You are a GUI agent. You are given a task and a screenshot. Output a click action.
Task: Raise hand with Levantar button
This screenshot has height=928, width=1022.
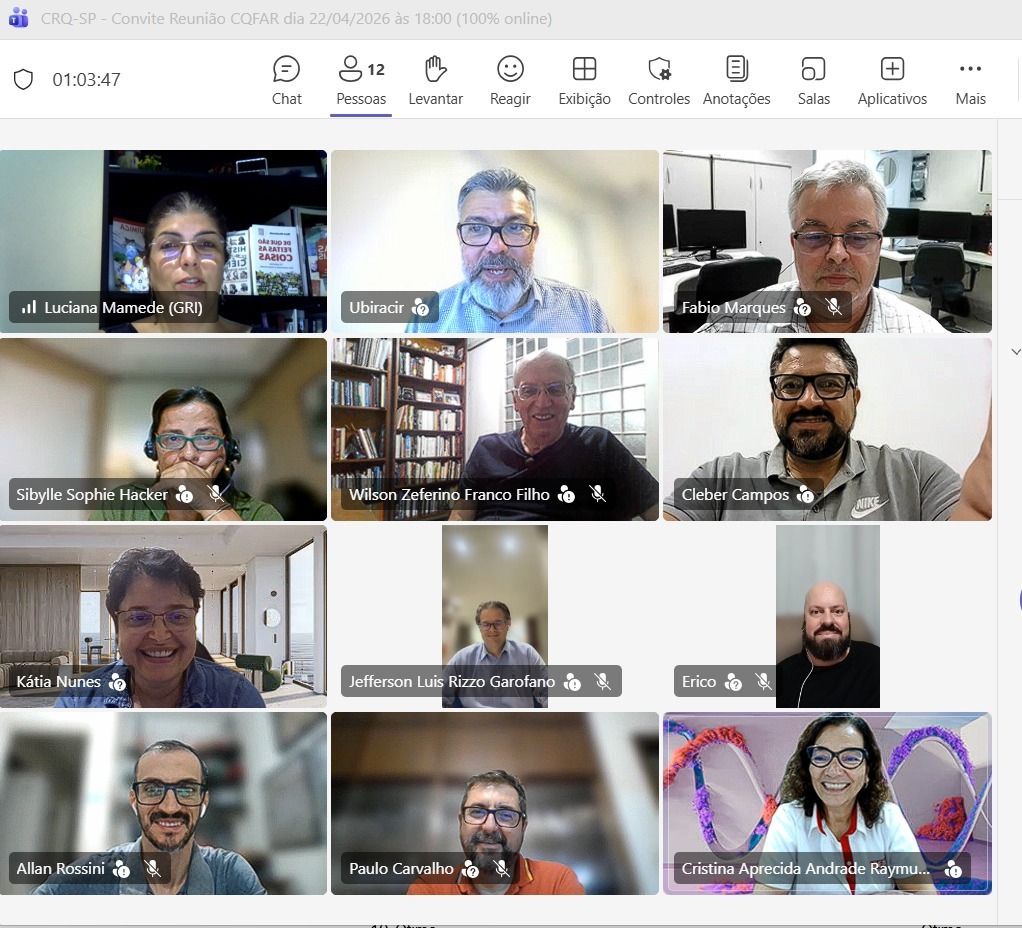(x=435, y=81)
